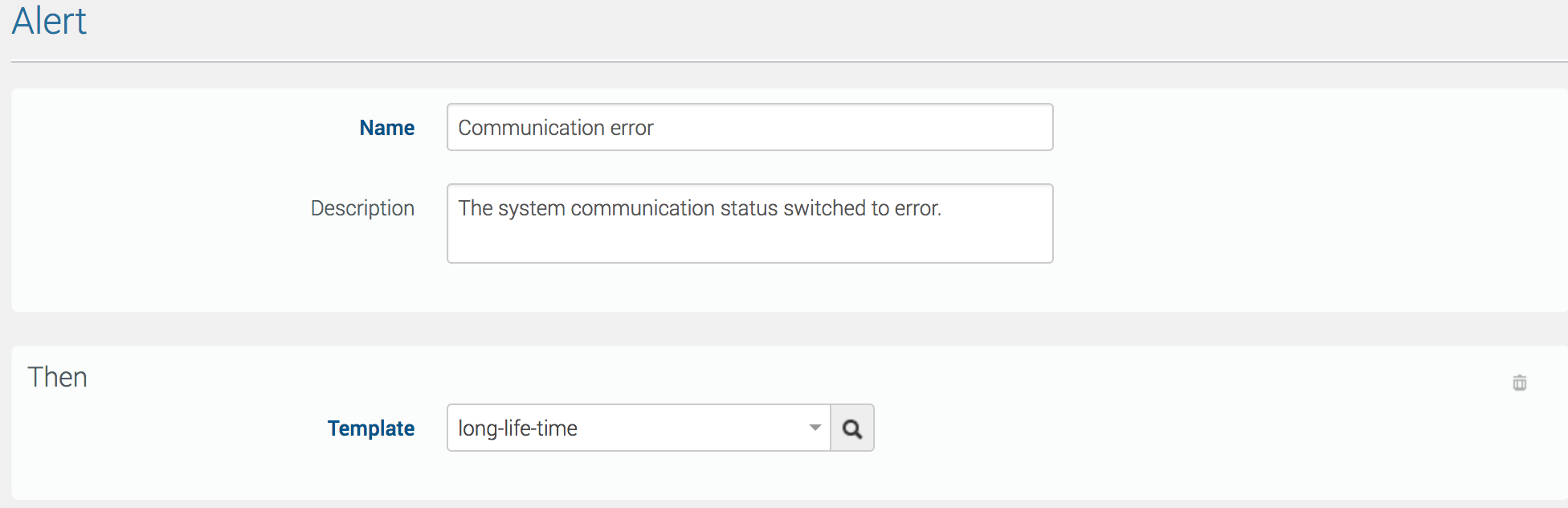This screenshot has height=508, width=1568.
Task: Click the magnifier search icon beside Template
Action: 852,428
